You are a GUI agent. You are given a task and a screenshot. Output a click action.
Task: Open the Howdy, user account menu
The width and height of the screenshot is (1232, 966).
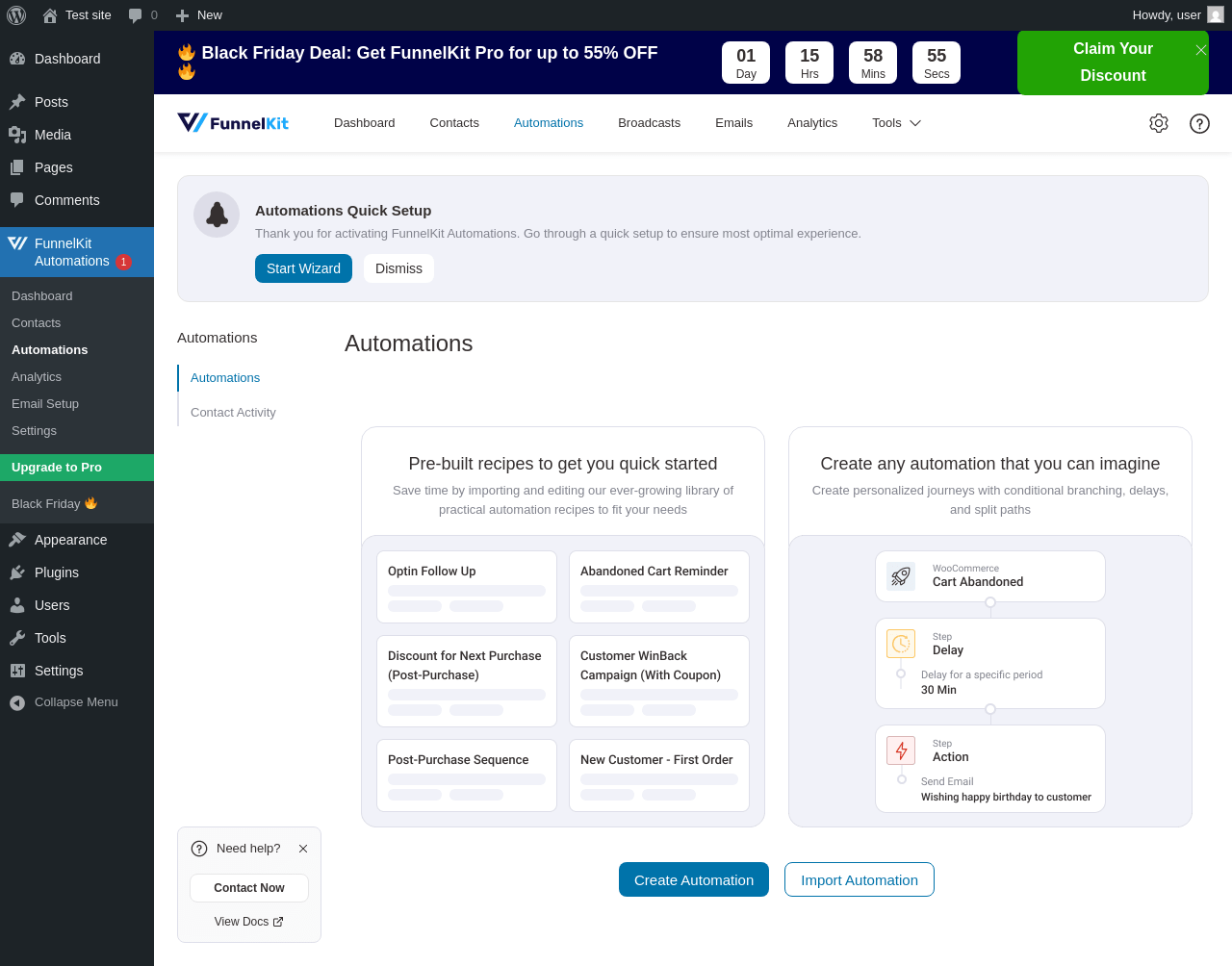(1178, 15)
